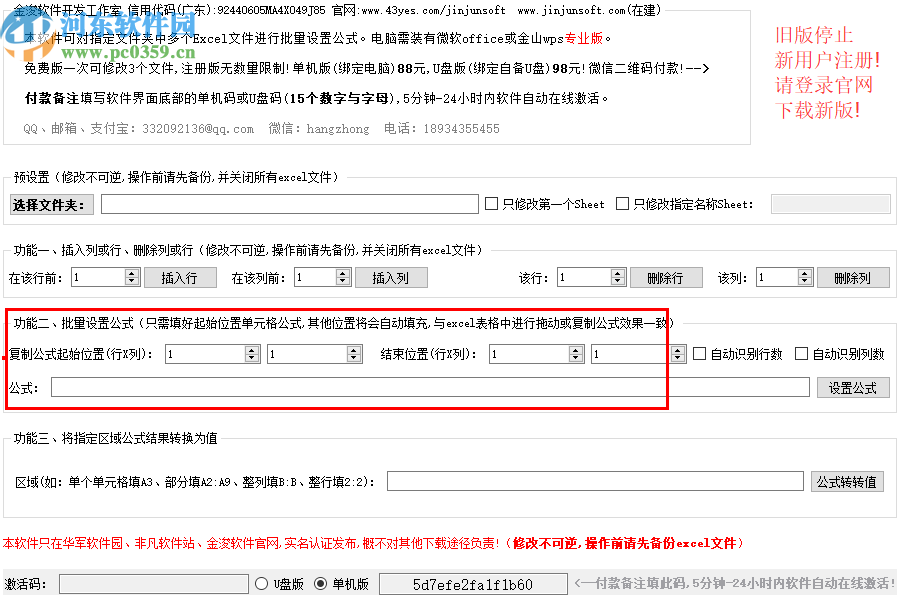Click the 删除行 button
Image resolution: width=897 pixels, height=595 pixels.
(666, 277)
